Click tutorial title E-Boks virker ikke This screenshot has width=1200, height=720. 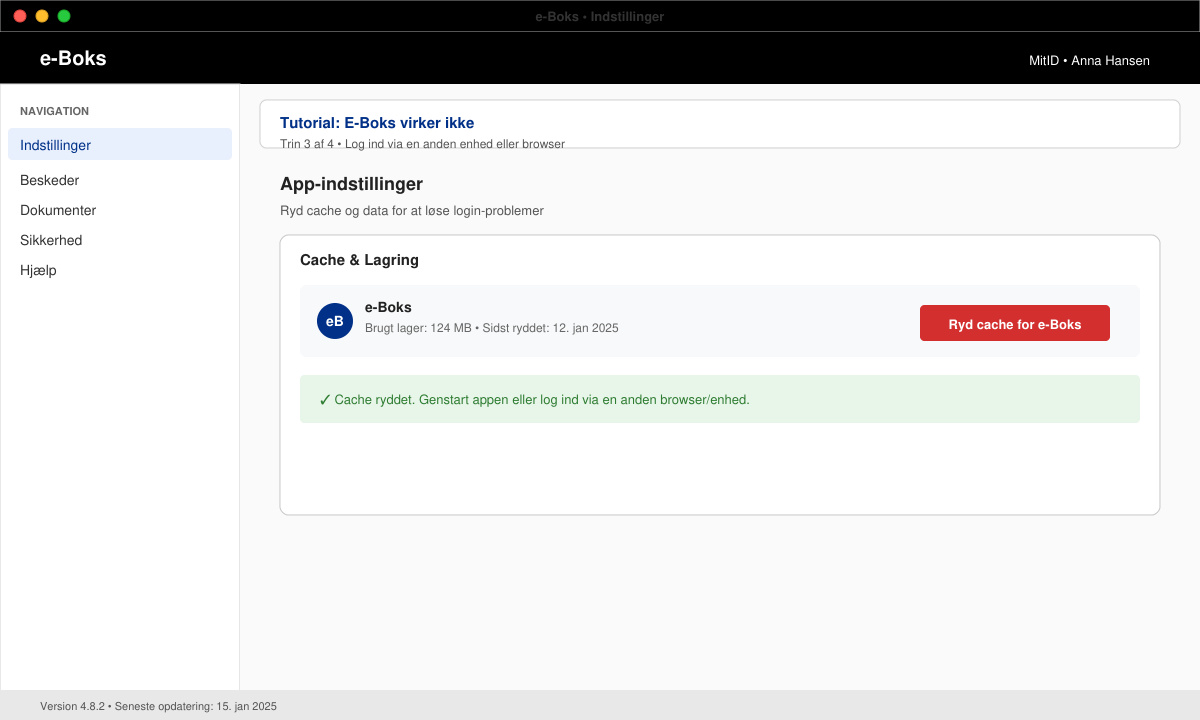(377, 123)
